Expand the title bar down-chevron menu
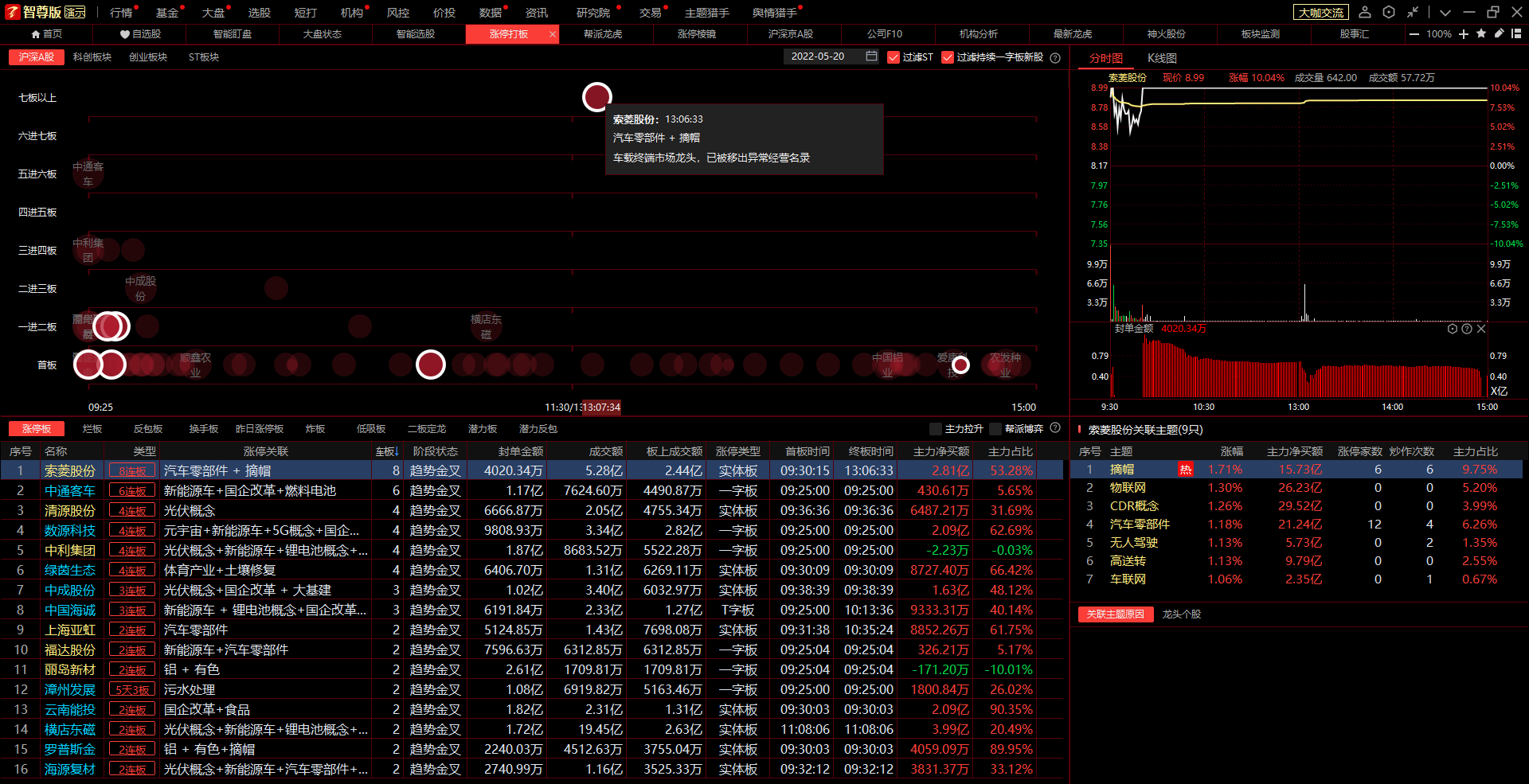This screenshot has width=1529, height=784. point(1445,13)
